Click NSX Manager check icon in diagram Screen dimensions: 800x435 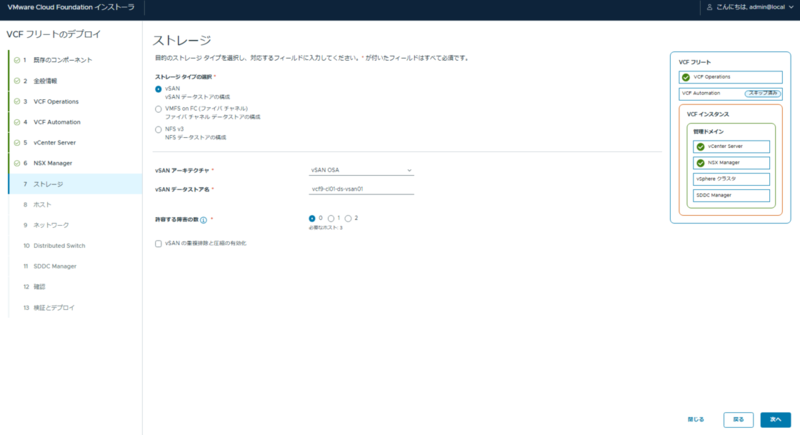point(701,163)
